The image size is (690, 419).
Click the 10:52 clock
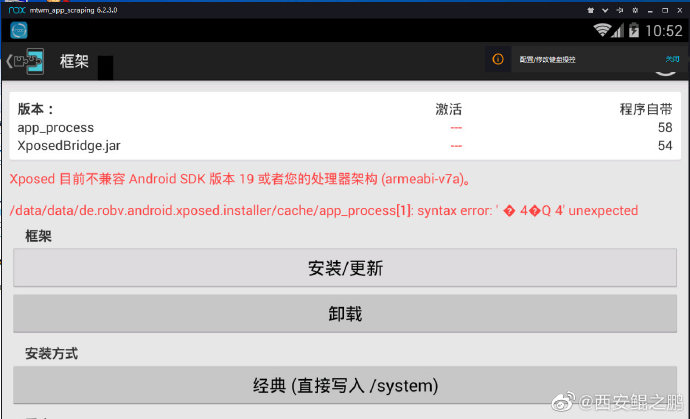[664, 31]
